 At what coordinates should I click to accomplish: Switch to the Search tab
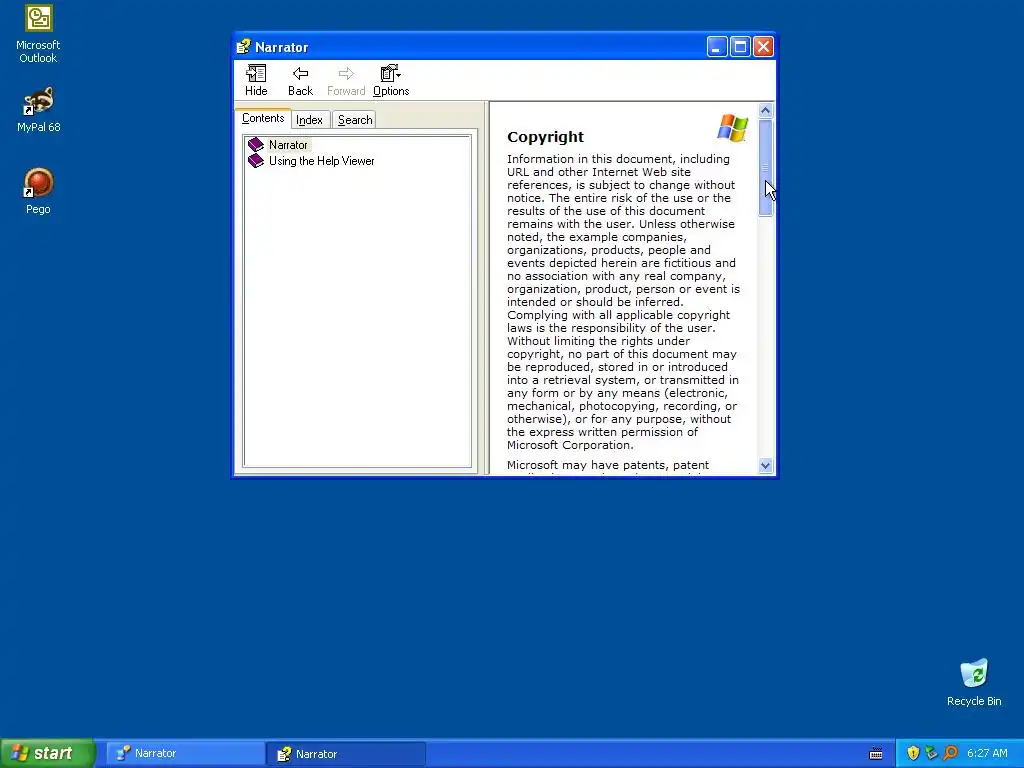pos(355,120)
